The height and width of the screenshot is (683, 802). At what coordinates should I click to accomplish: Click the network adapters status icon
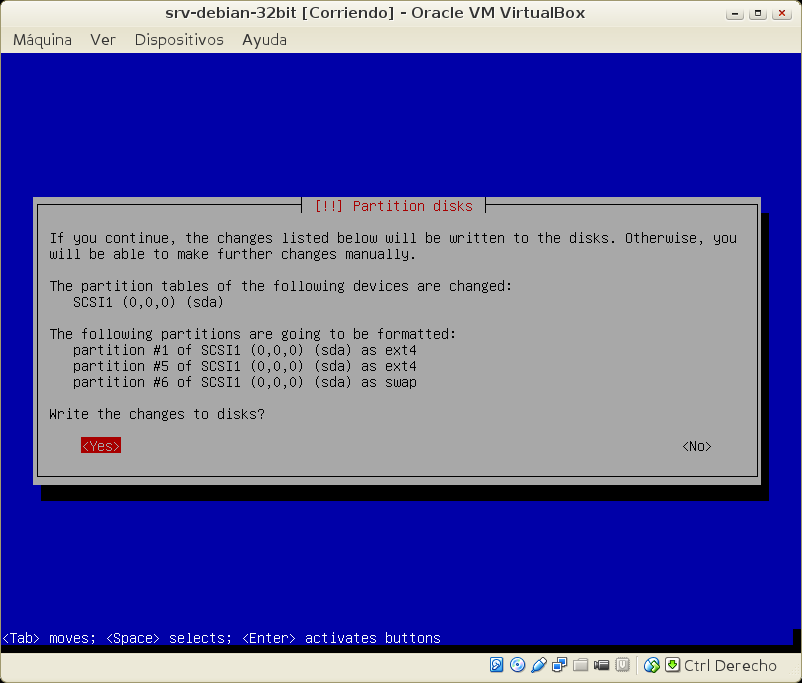pos(560,665)
